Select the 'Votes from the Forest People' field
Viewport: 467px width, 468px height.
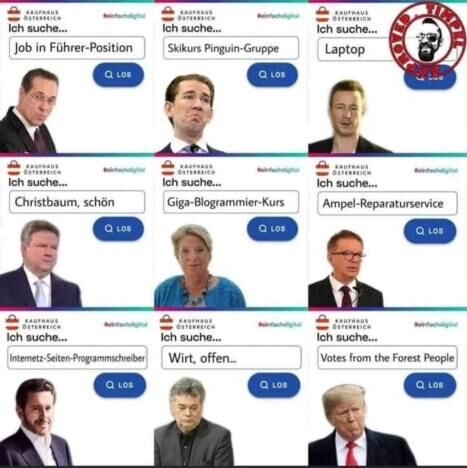point(387,358)
